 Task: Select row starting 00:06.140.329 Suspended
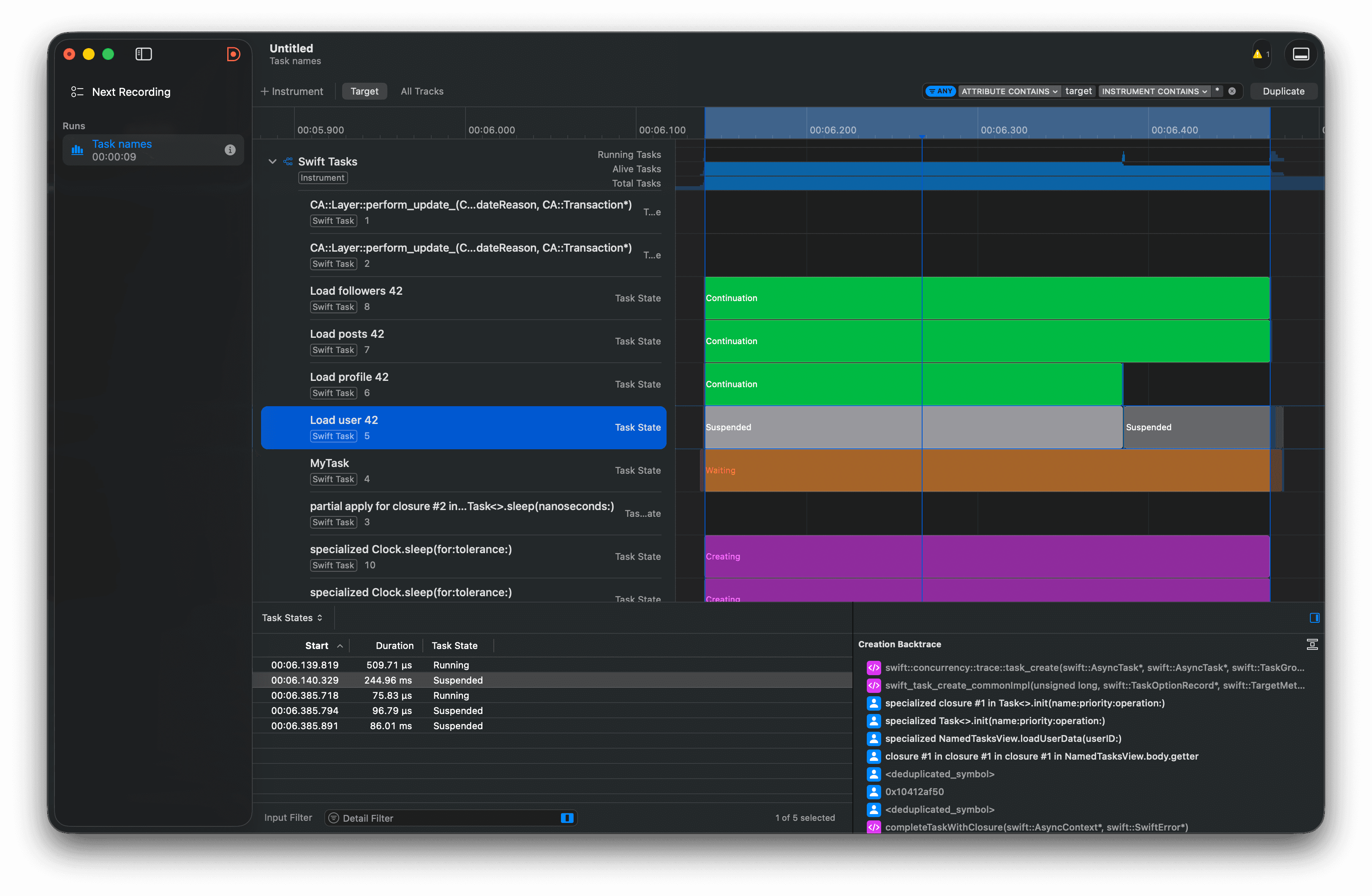point(552,681)
